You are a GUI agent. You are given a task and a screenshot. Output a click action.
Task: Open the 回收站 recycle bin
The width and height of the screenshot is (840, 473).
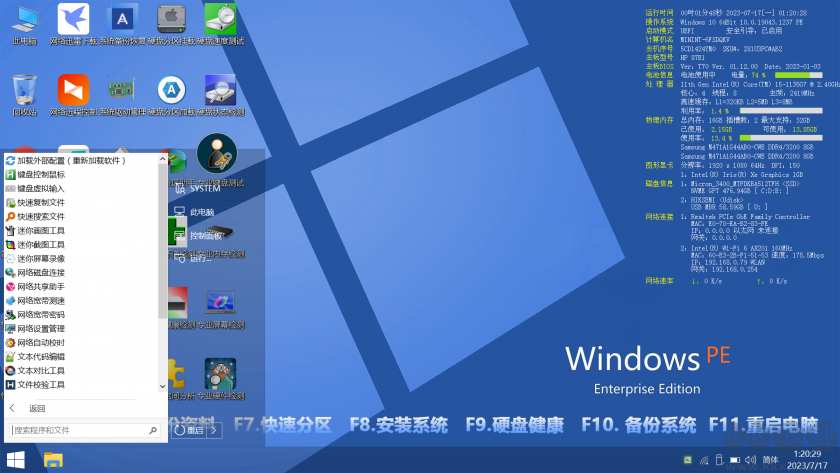pos(25,95)
